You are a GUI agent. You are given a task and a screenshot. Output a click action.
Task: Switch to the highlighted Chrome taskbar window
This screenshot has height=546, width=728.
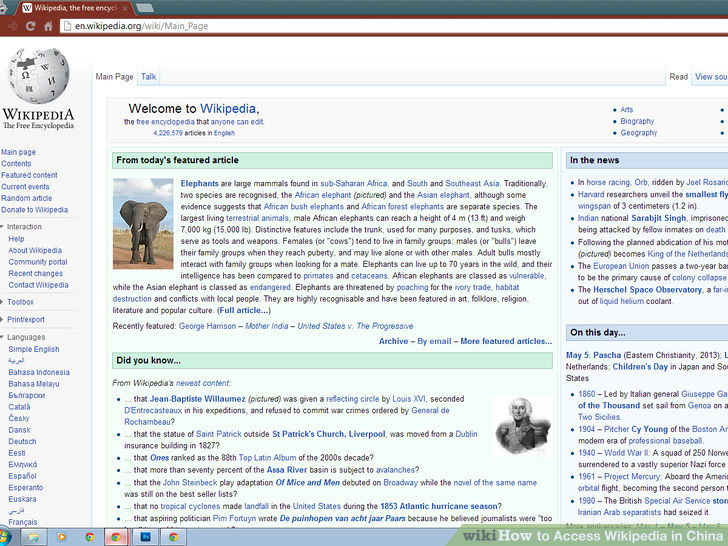[x=117, y=537]
